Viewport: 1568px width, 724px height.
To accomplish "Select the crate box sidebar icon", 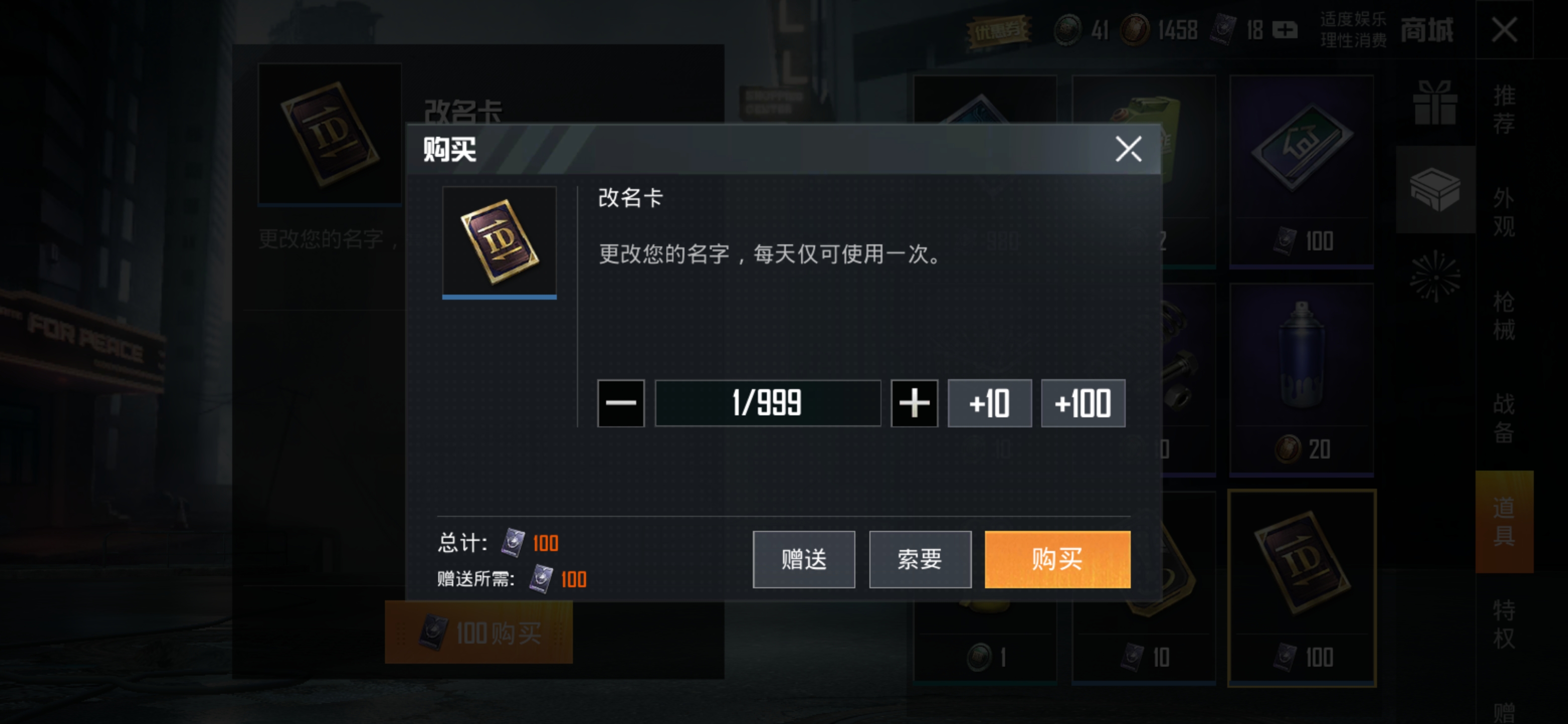I will (1435, 190).
